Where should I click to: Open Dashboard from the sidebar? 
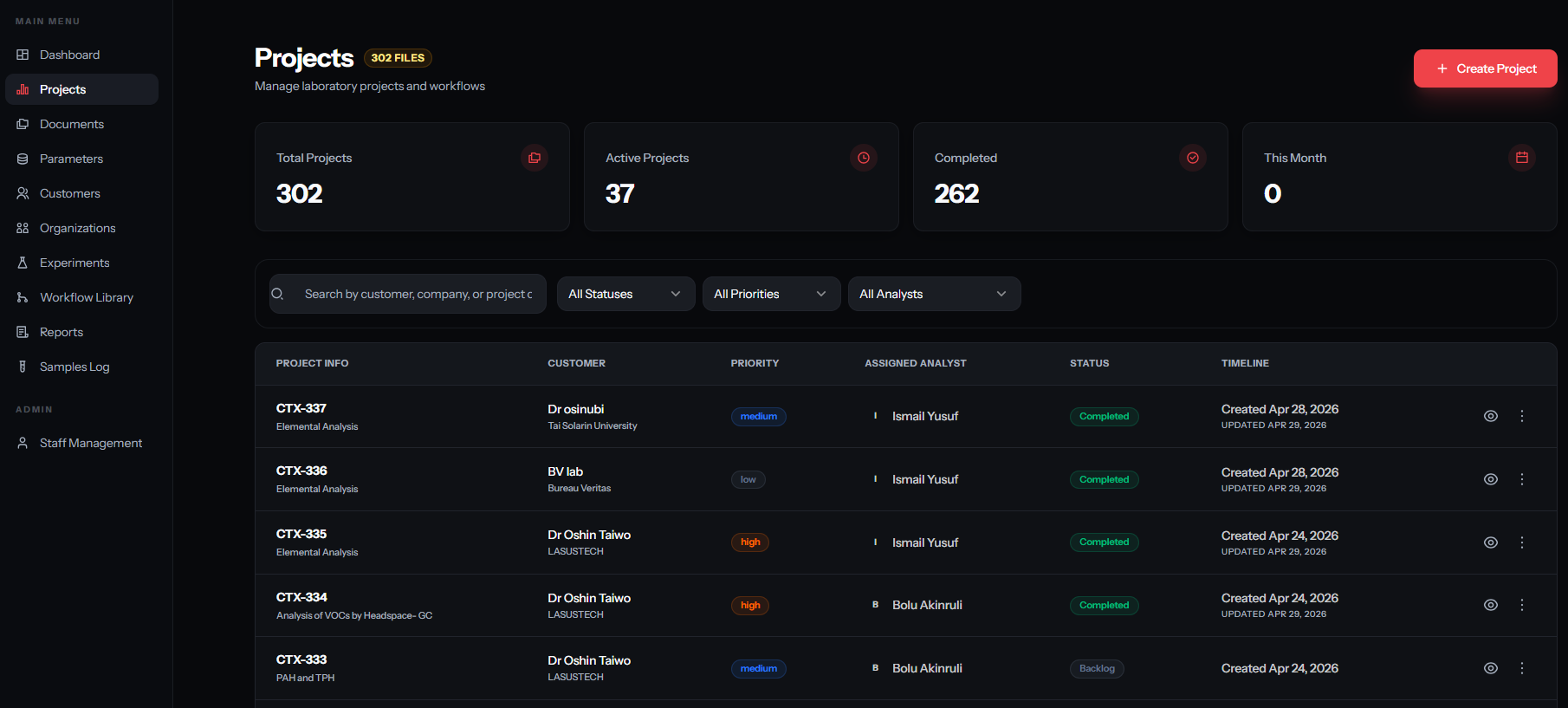tap(81, 55)
